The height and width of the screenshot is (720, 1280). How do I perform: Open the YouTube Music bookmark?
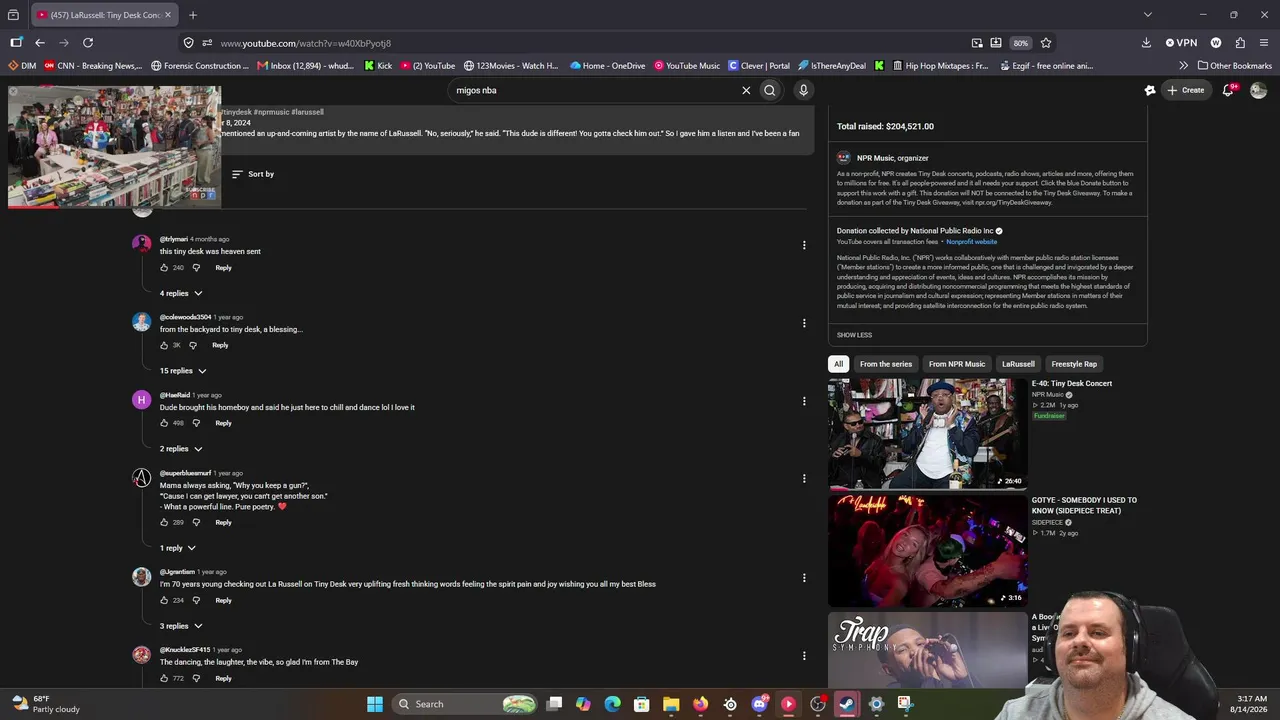coord(687,66)
